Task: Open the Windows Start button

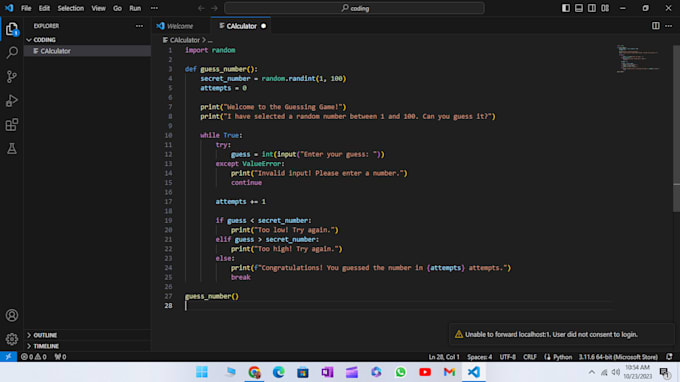Action: click(202, 372)
